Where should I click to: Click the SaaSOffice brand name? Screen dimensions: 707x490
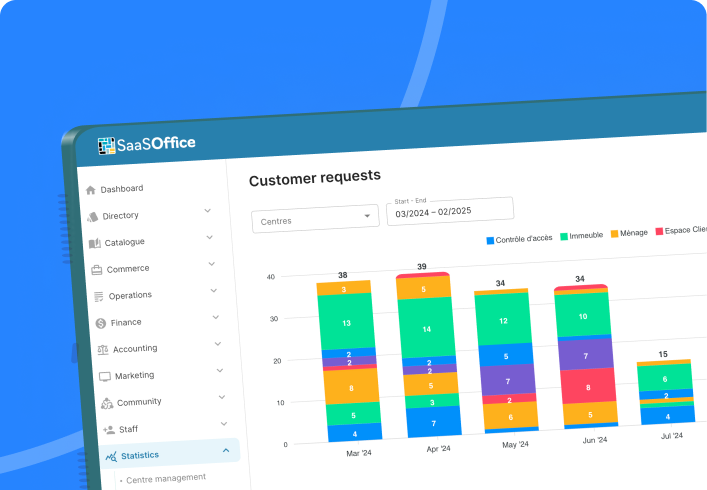point(156,144)
